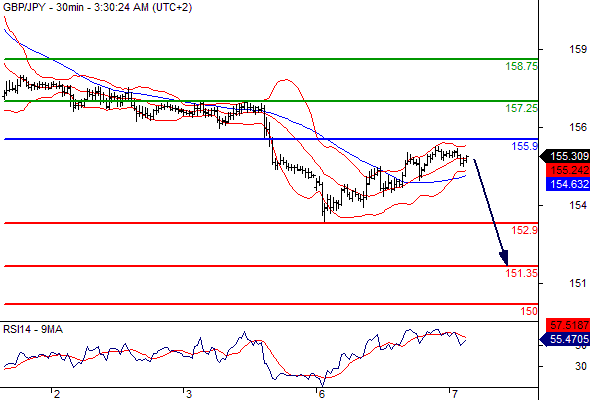Select the day 6 marker on time axis
This screenshot has height=400, width=590.
pos(321,394)
